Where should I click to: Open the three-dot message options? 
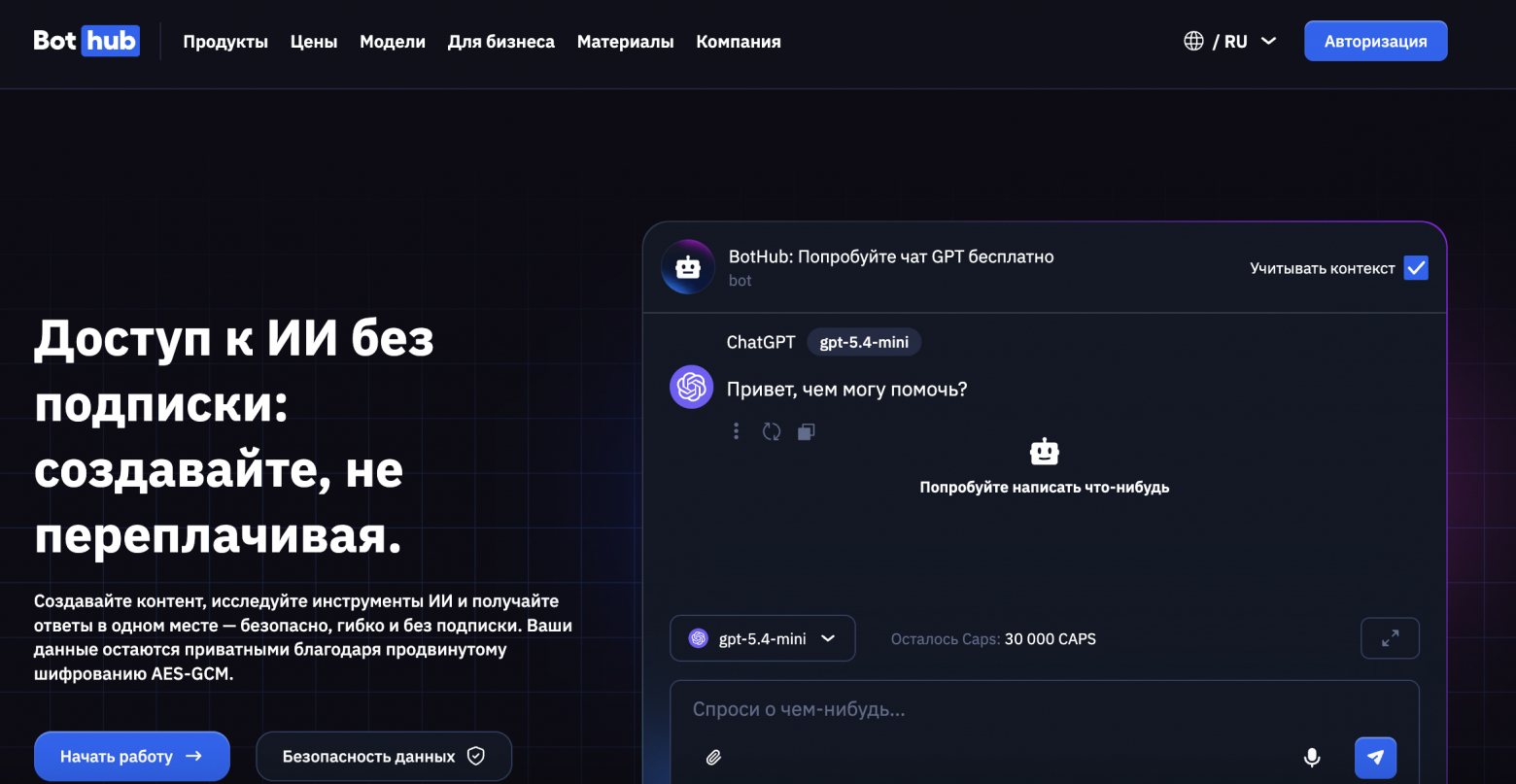[x=736, y=431]
